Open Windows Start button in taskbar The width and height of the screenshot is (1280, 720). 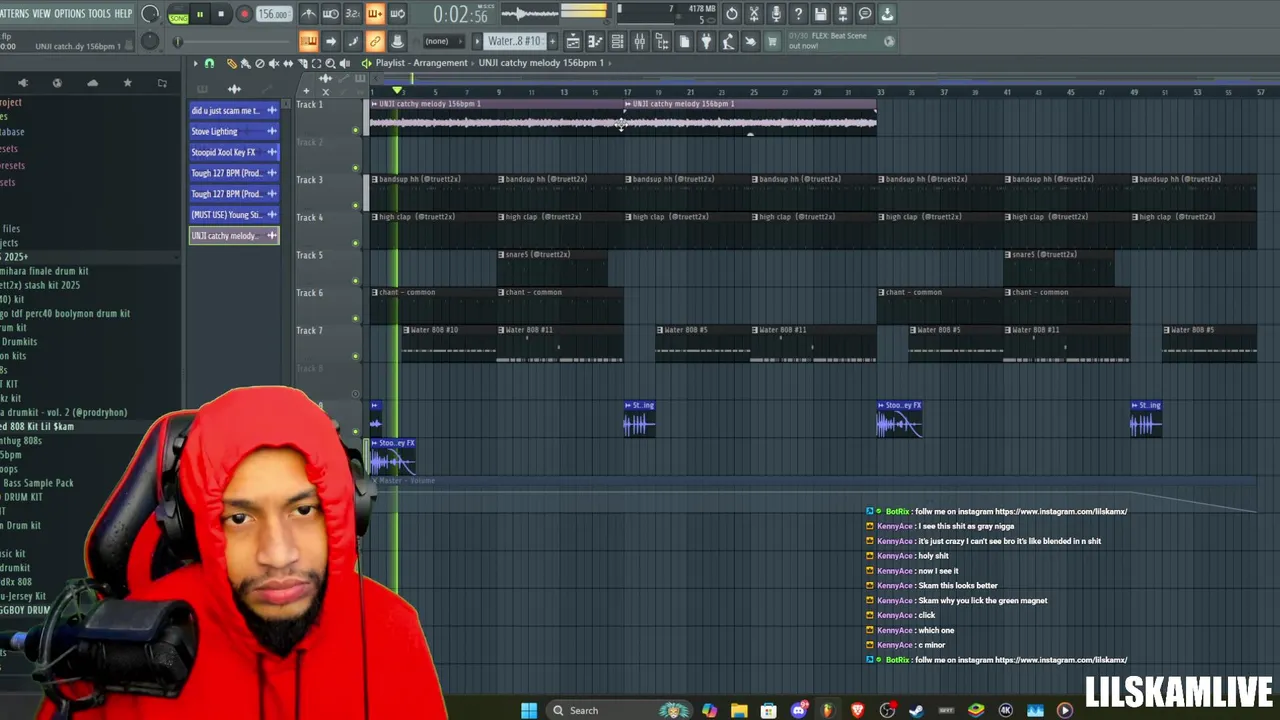(529, 710)
